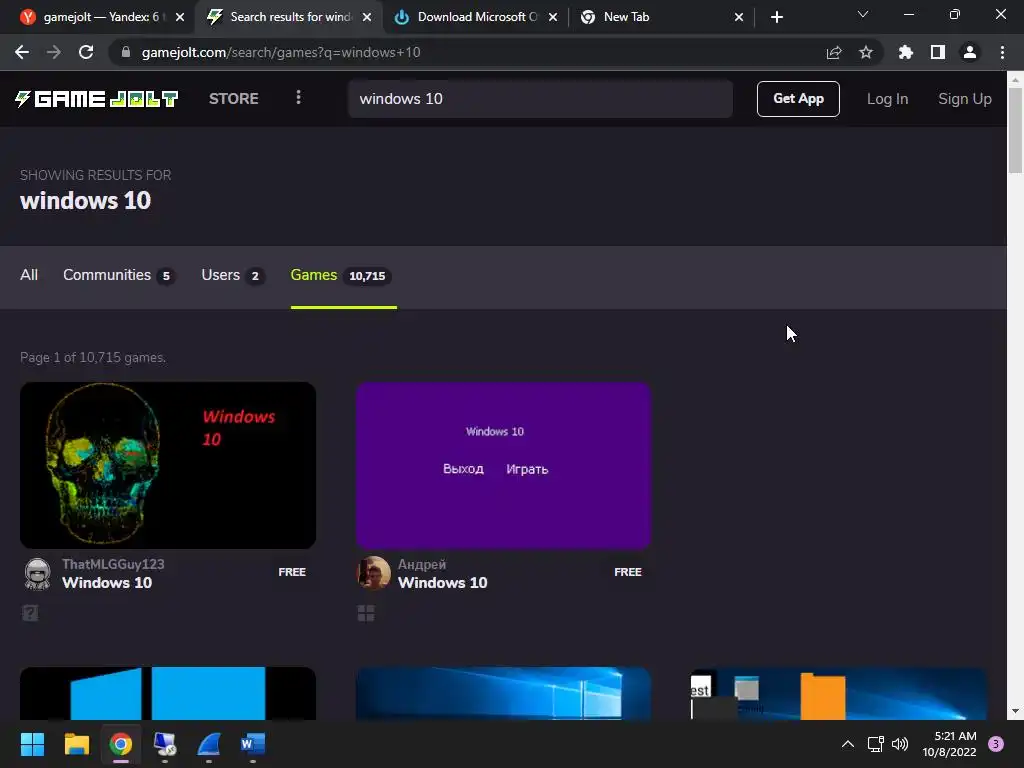
Task: Select the Games results tab
Action: click(x=343, y=275)
